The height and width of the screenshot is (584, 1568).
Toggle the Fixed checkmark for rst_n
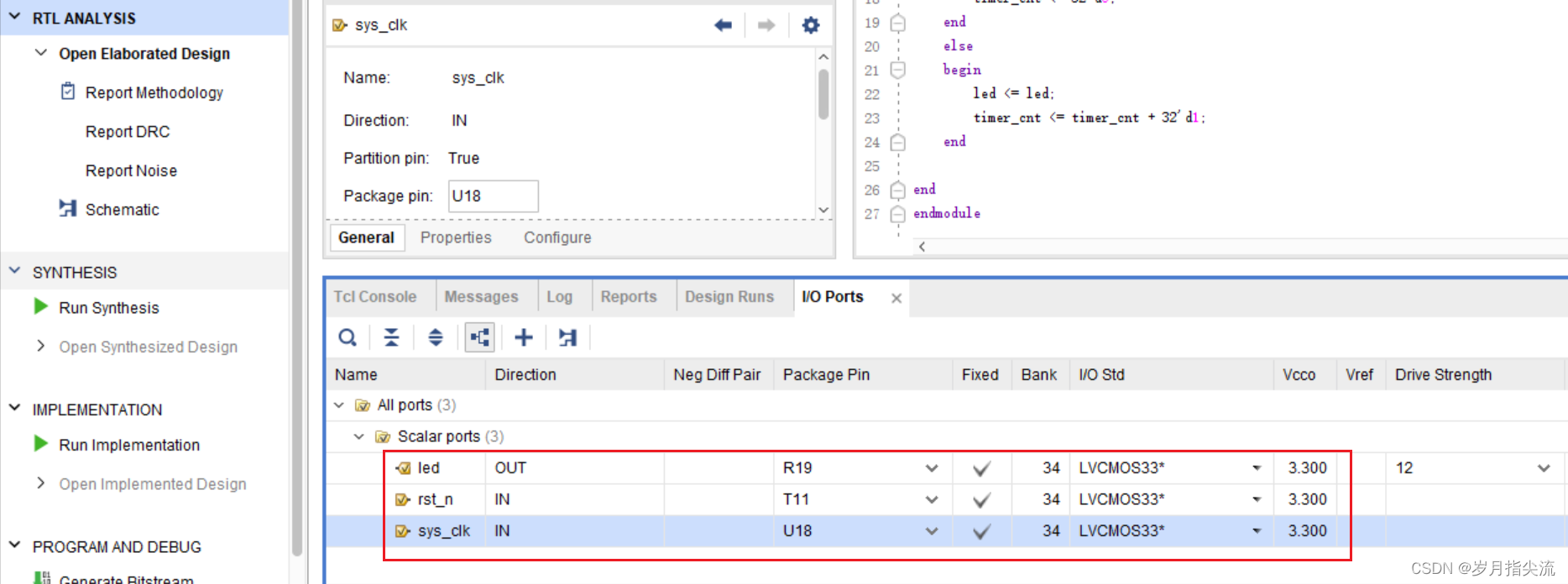[x=981, y=500]
